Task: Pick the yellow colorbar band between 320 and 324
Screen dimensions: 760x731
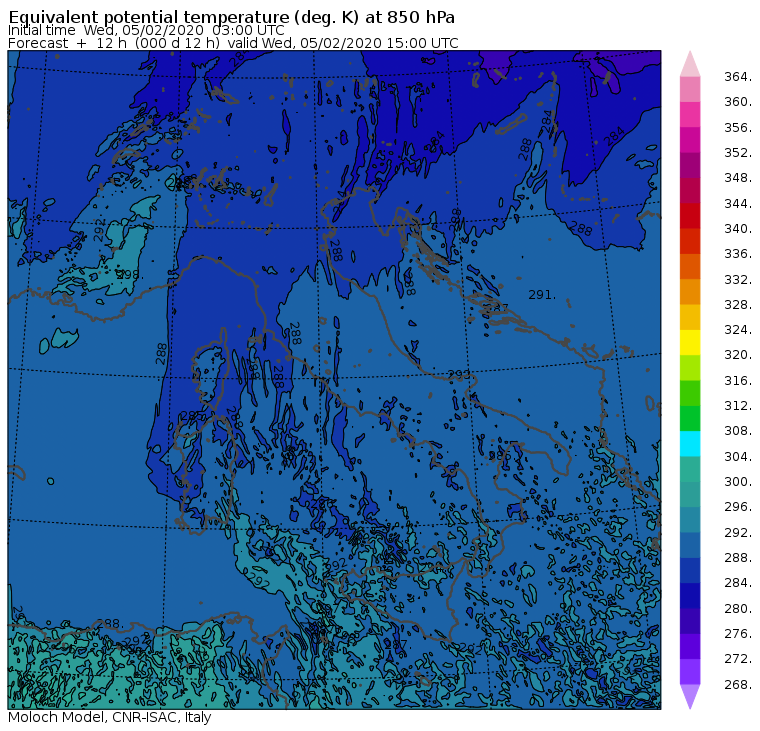Action: tap(690, 343)
